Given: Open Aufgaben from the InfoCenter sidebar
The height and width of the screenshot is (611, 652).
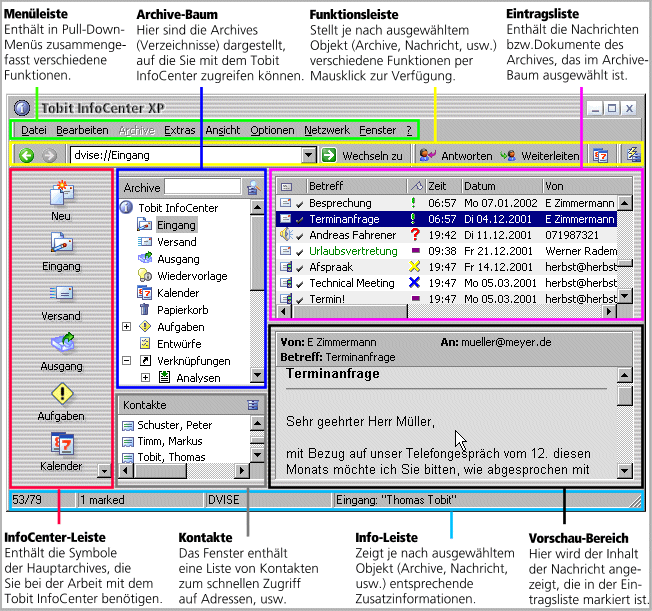Looking at the screenshot, I should [x=62, y=393].
